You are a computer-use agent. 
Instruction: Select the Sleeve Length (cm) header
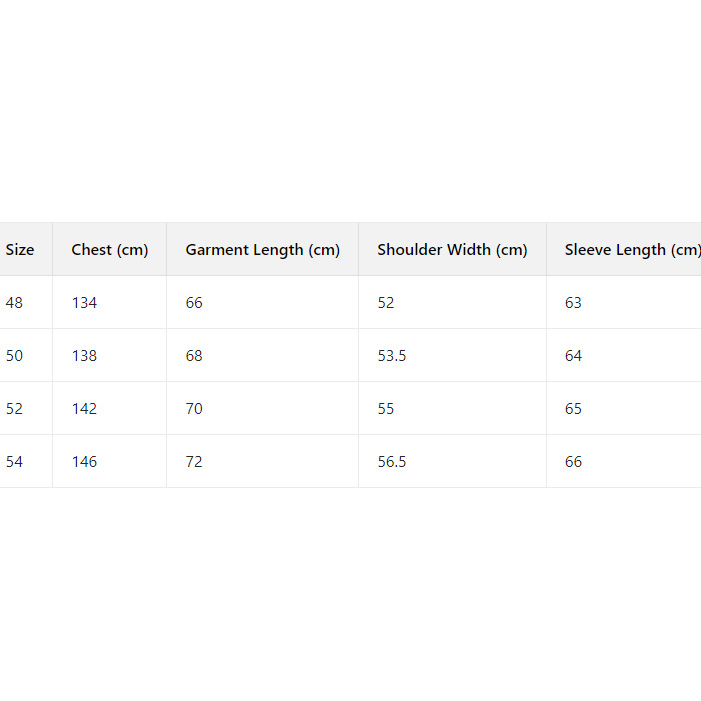tap(630, 250)
